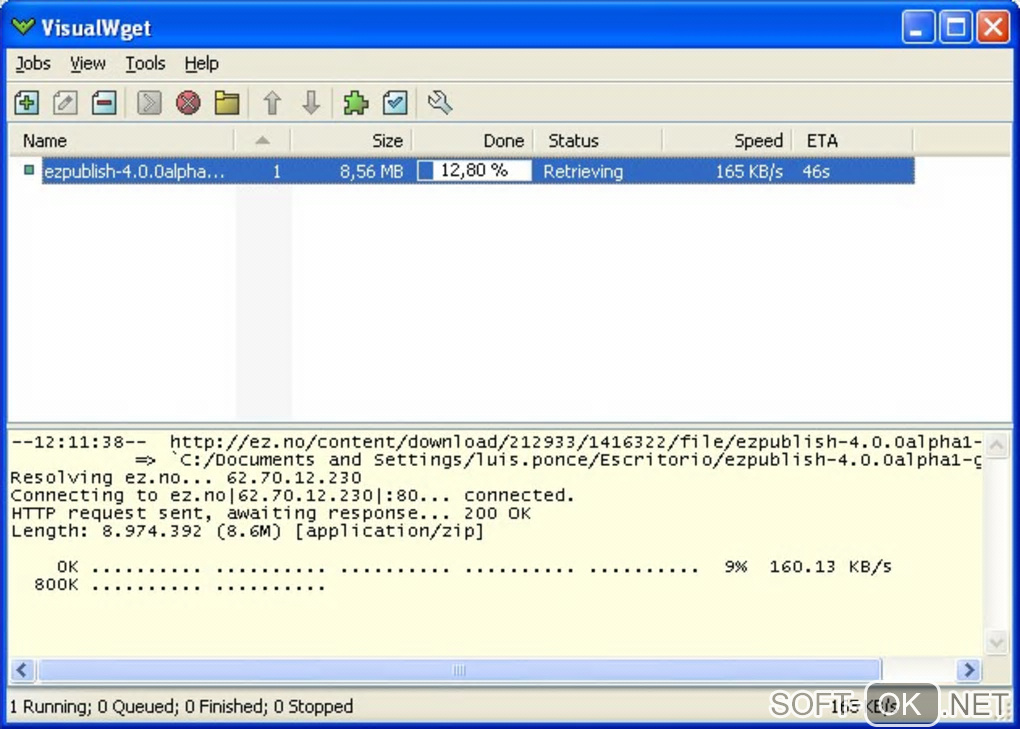
Task: Move job down with the down arrow icon
Action: (x=311, y=103)
